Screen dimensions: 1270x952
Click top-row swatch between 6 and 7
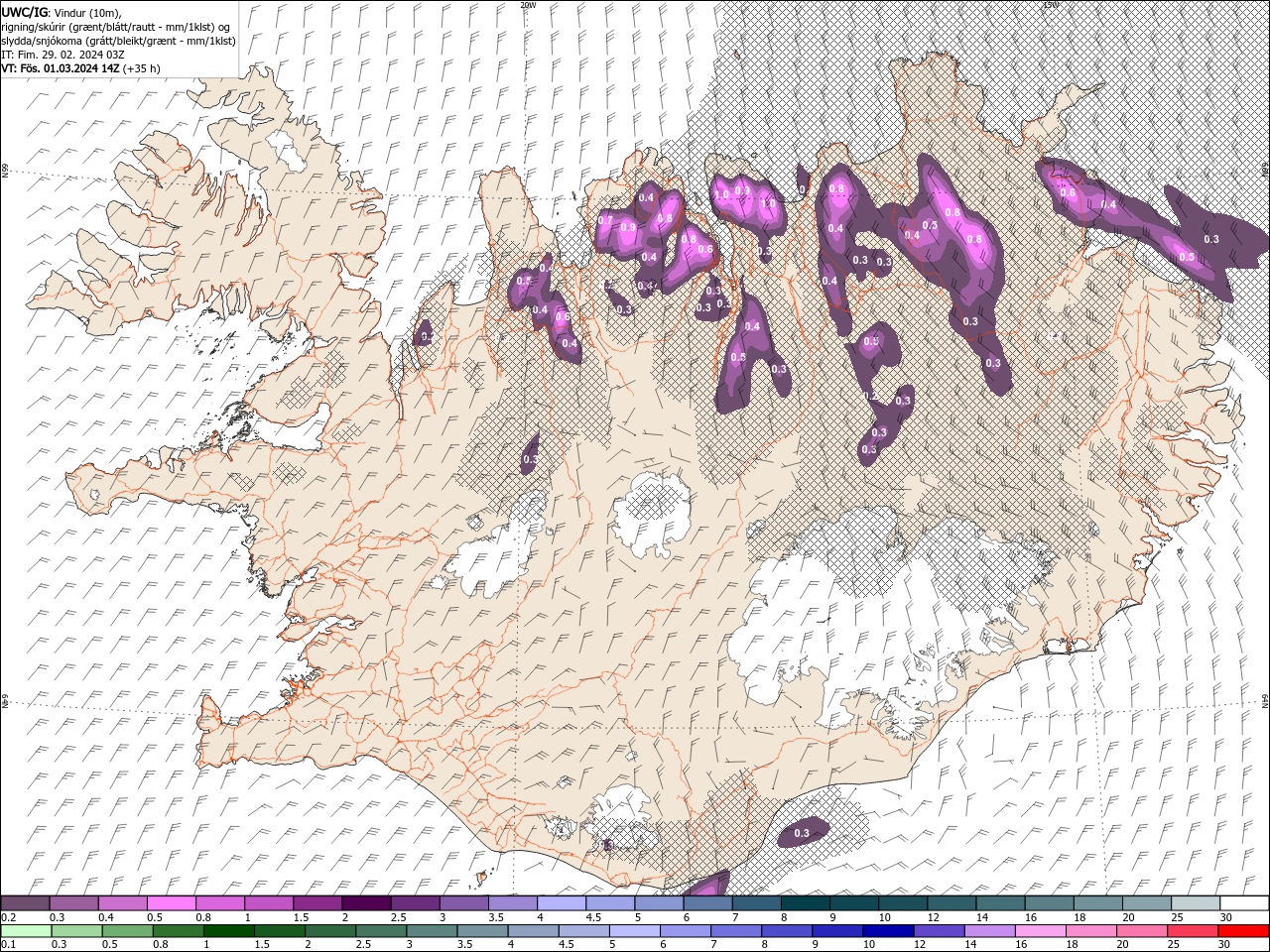point(707,903)
